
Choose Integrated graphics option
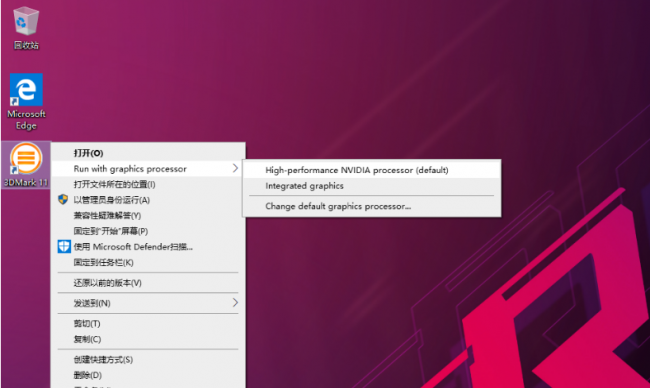tap(372, 186)
